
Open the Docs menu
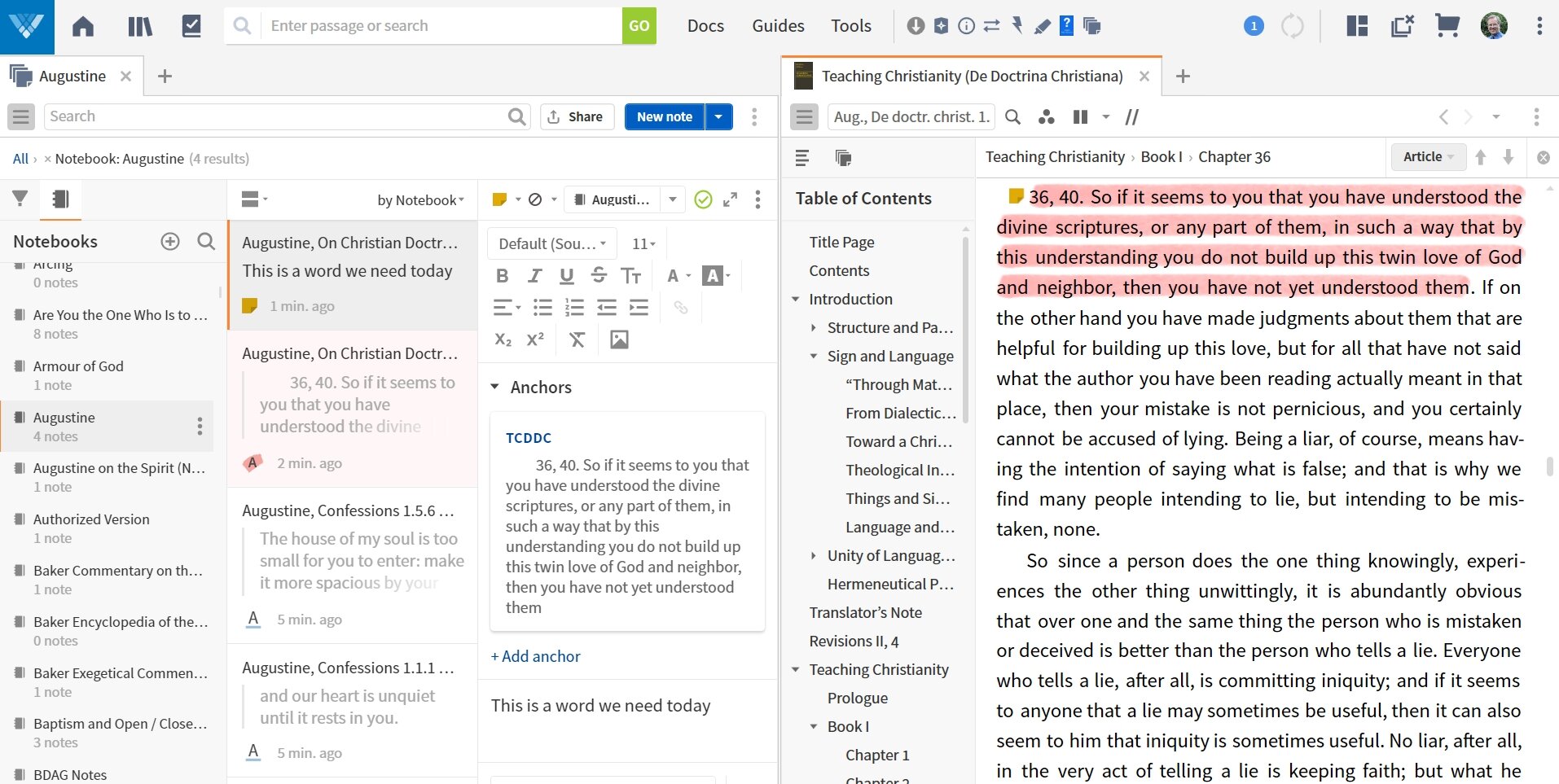[x=705, y=26]
